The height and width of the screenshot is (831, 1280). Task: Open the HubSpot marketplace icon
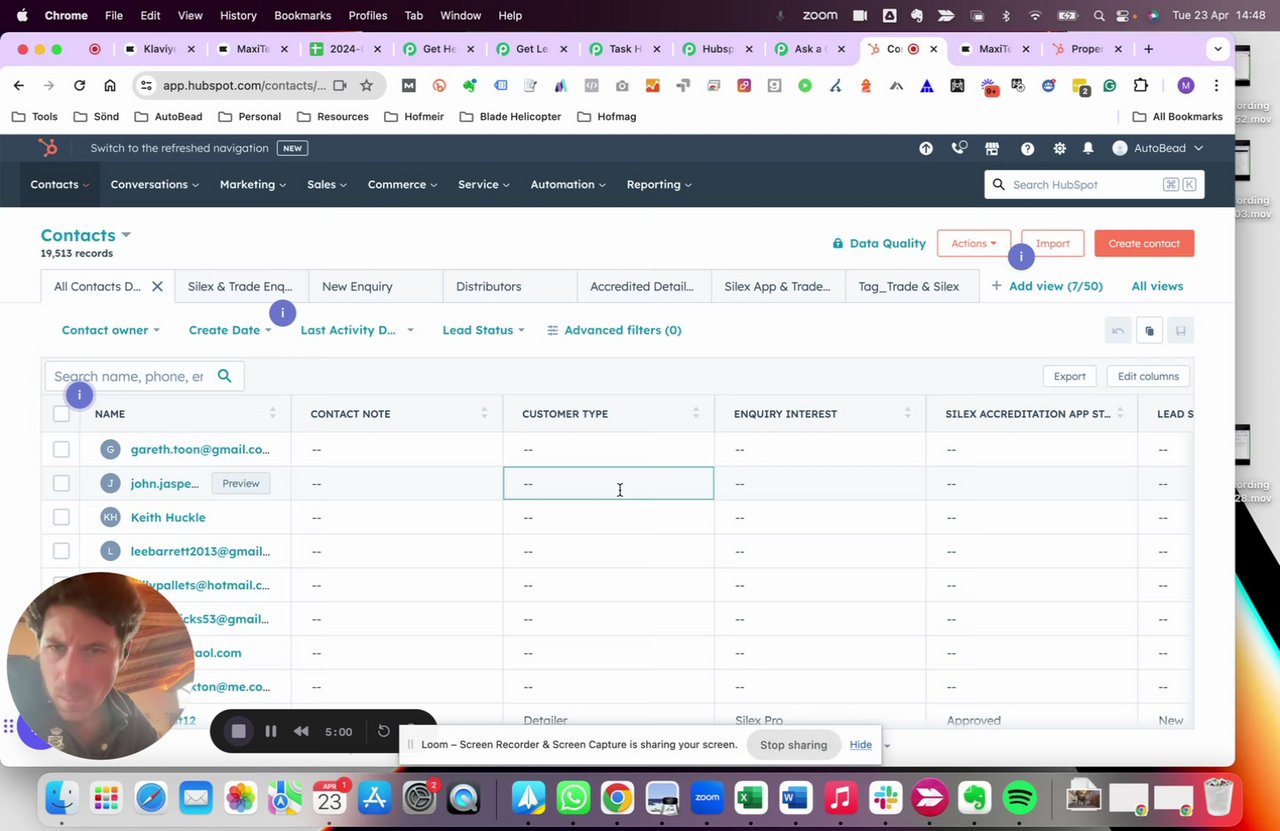pos(992,148)
